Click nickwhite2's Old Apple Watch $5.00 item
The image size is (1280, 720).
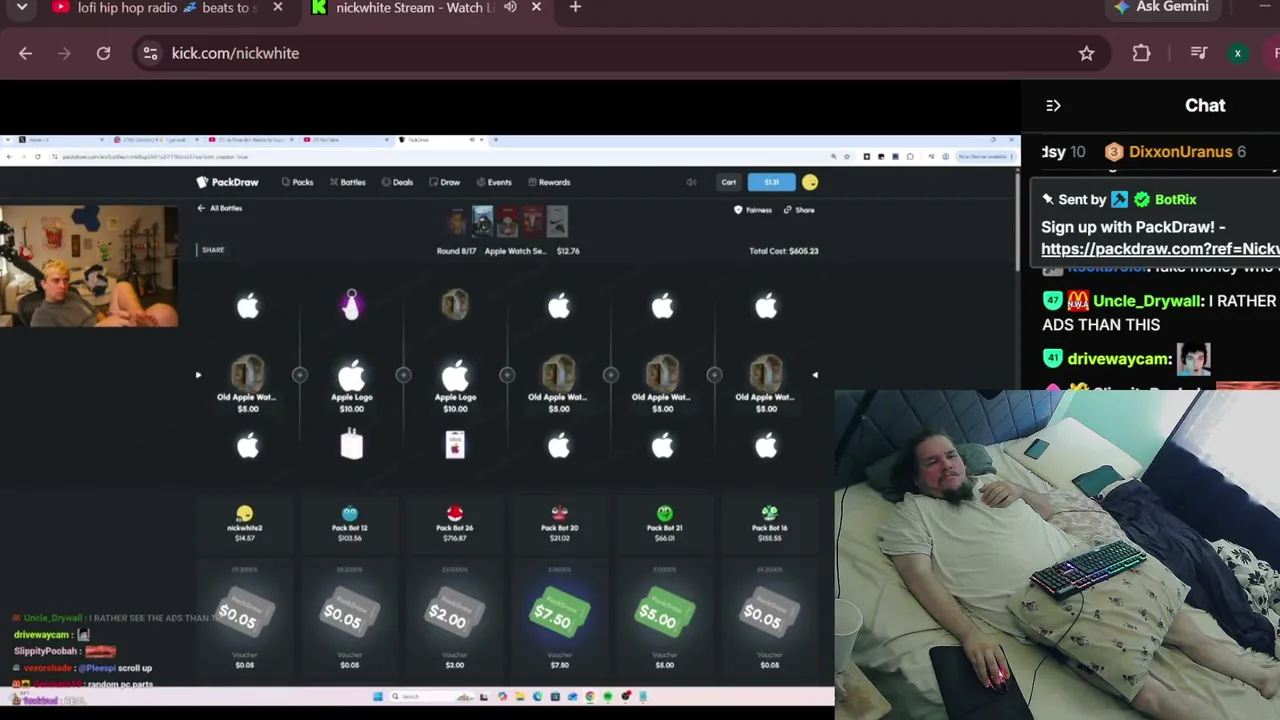click(x=248, y=383)
